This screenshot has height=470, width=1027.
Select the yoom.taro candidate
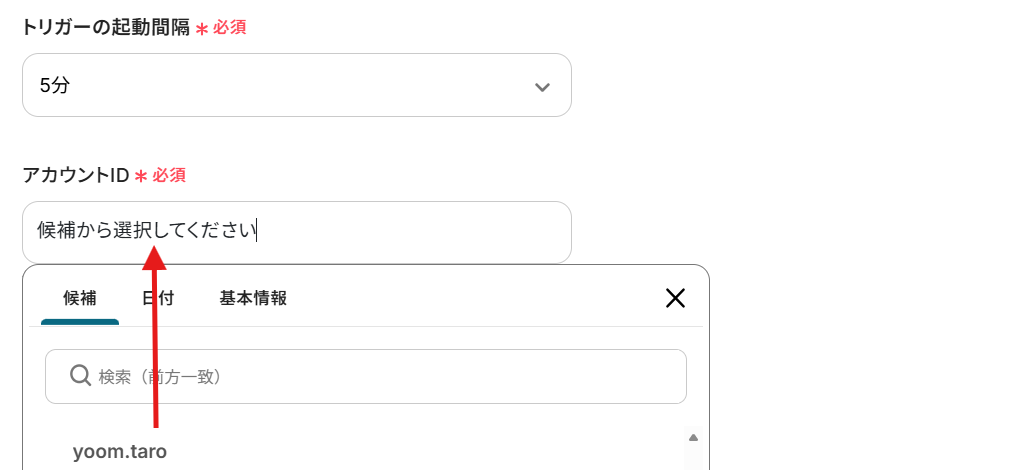coord(120,451)
